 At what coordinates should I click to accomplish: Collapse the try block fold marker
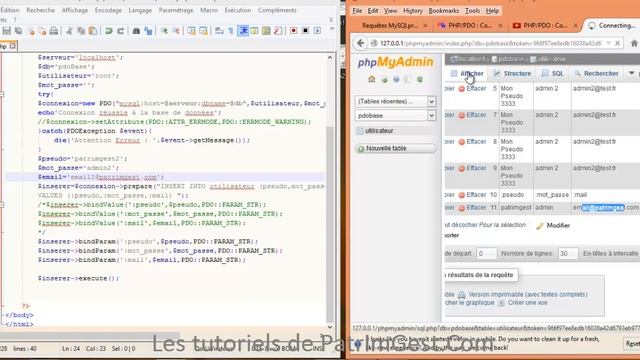pos(2,94)
